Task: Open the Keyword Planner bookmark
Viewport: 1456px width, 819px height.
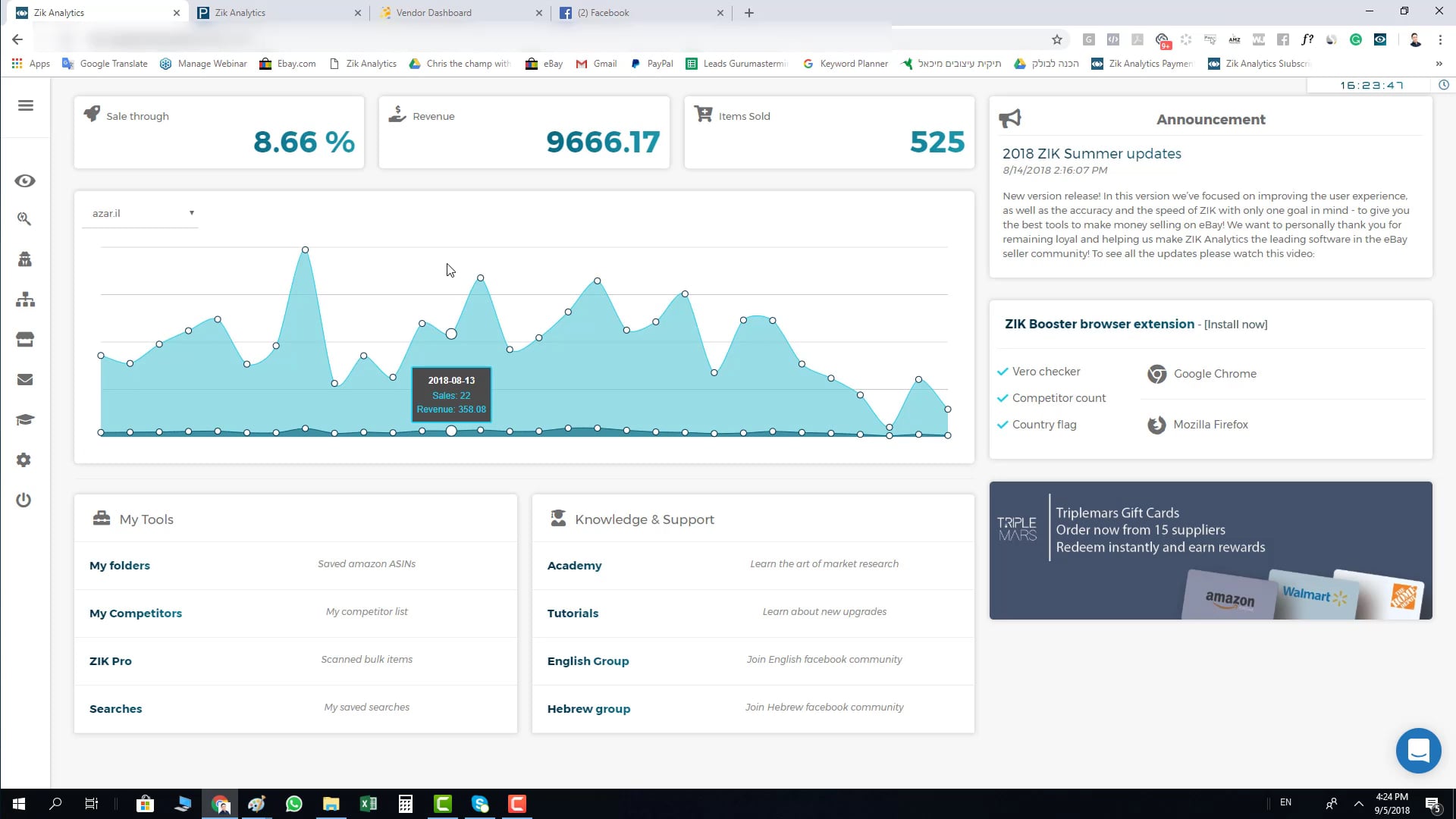Action: pyautogui.click(x=846, y=64)
